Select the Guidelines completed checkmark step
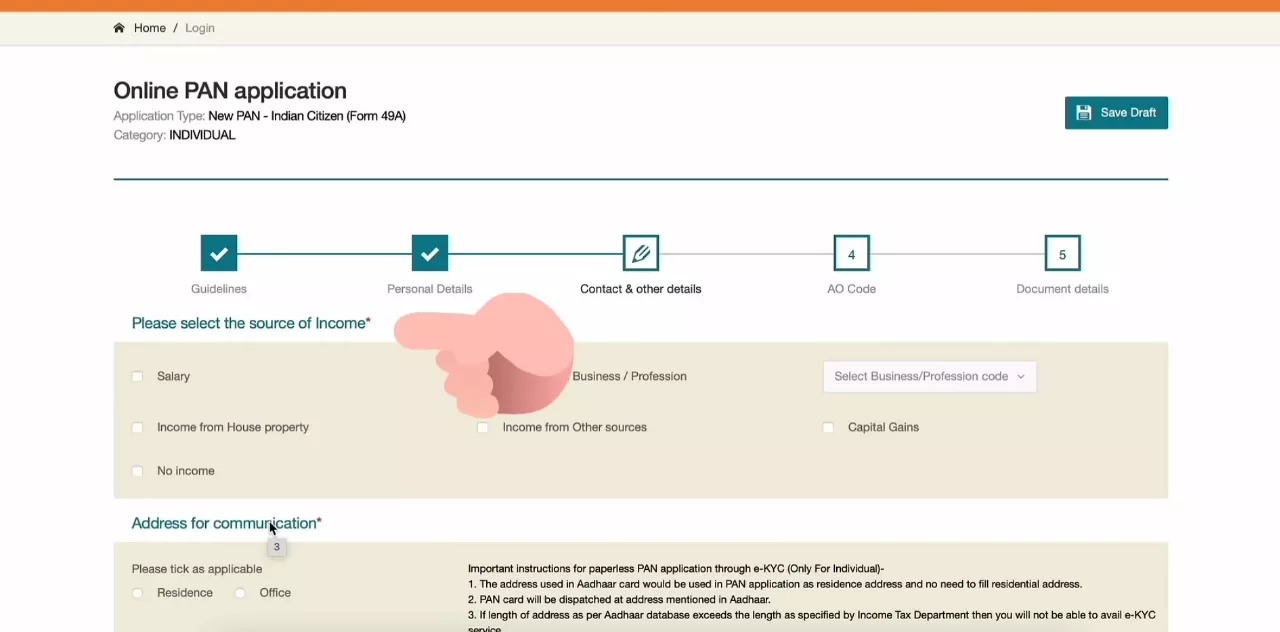Viewport: 1280px width, 632px height. coord(219,253)
